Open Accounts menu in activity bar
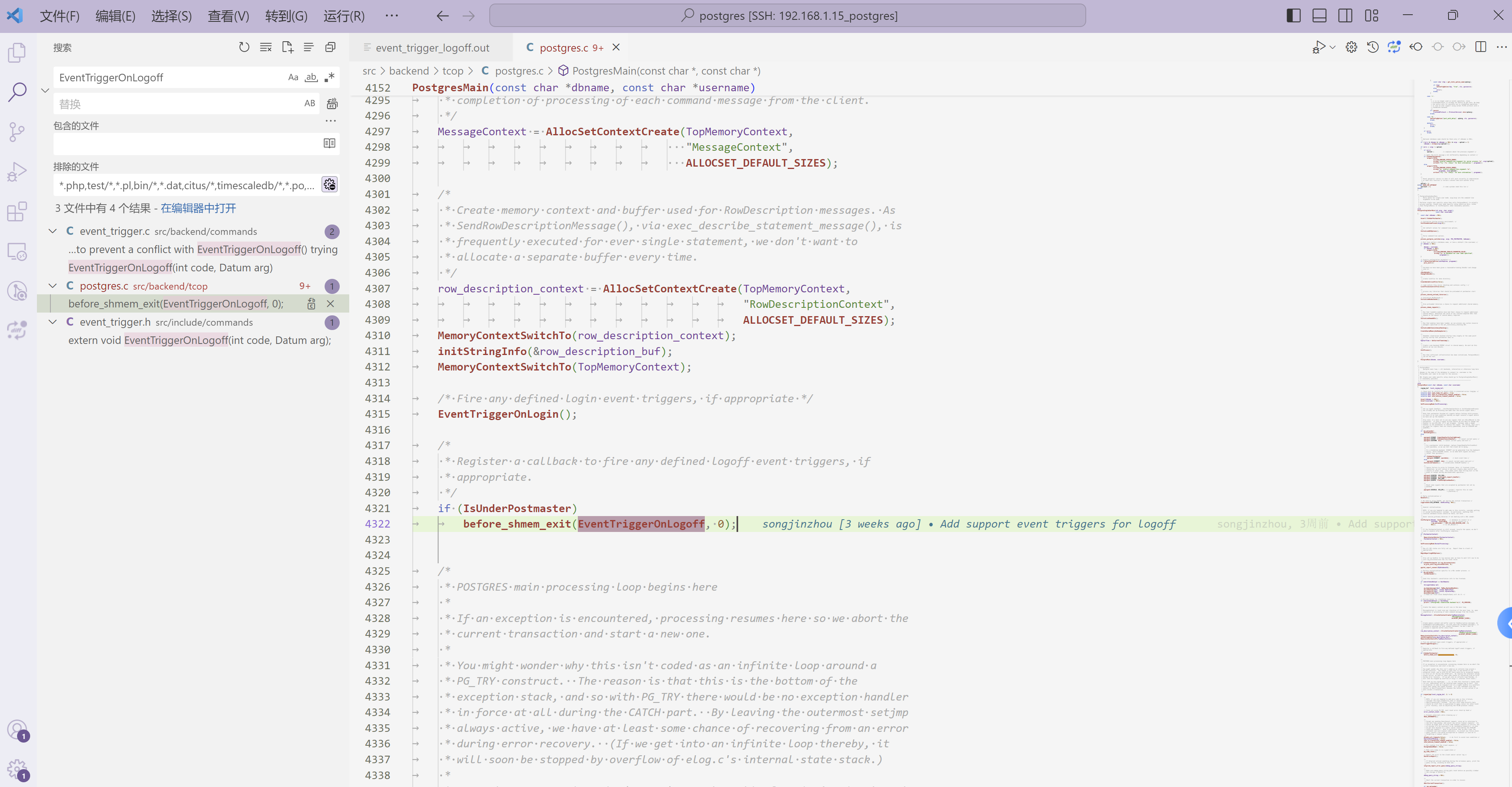Viewport: 1512px width, 787px height. pyautogui.click(x=17, y=730)
